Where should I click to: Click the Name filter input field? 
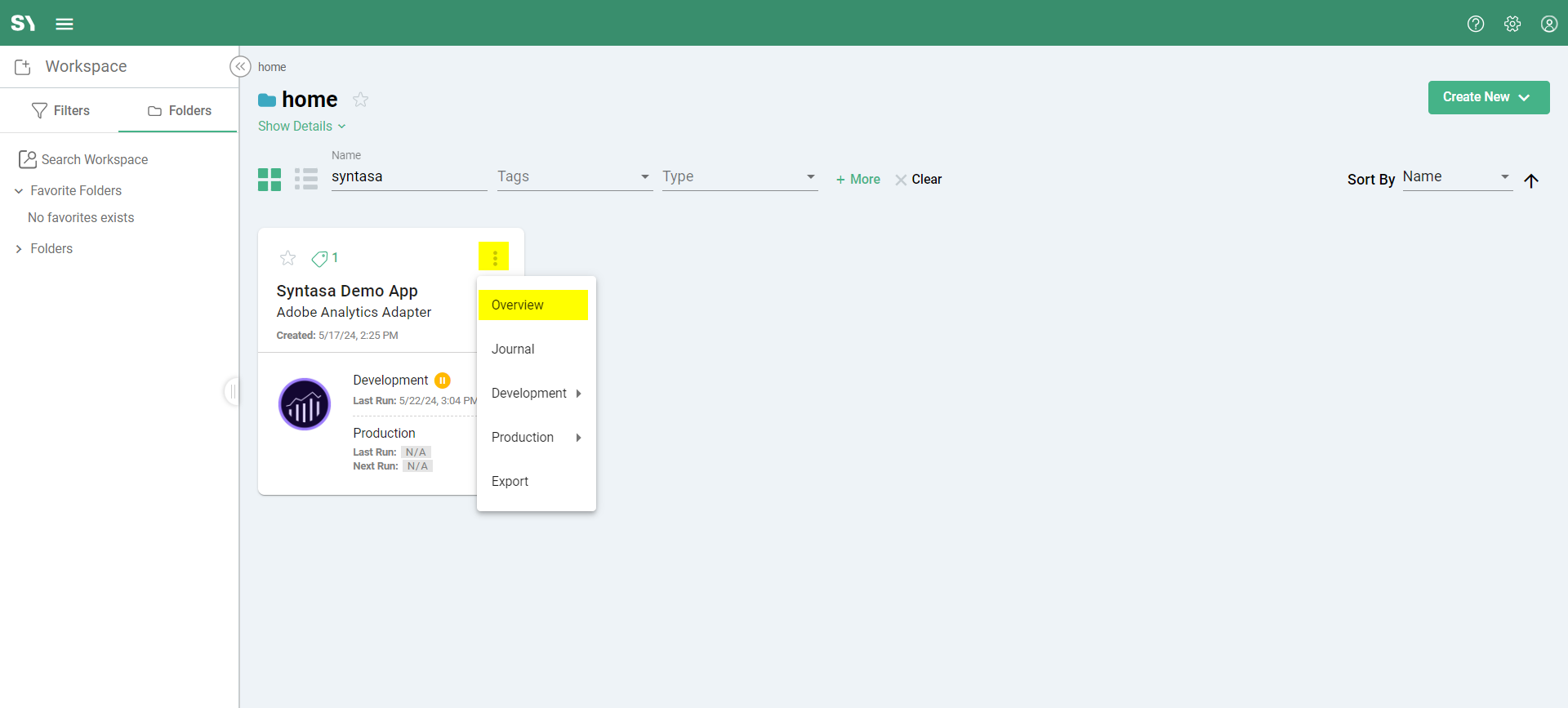(408, 177)
